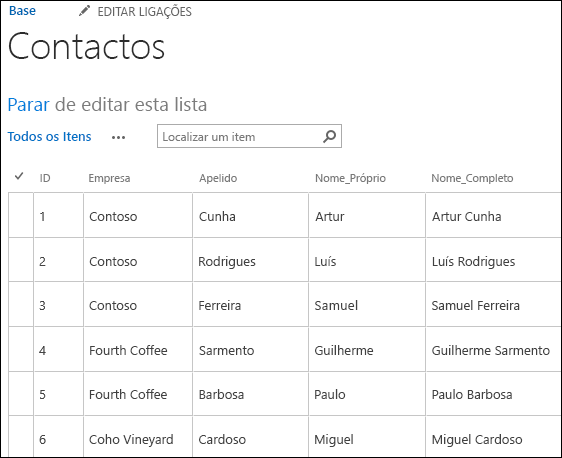Select the Samuel Ferreira full name cell
This screenshot has width=562, height=458.
(x=494, y=304)
